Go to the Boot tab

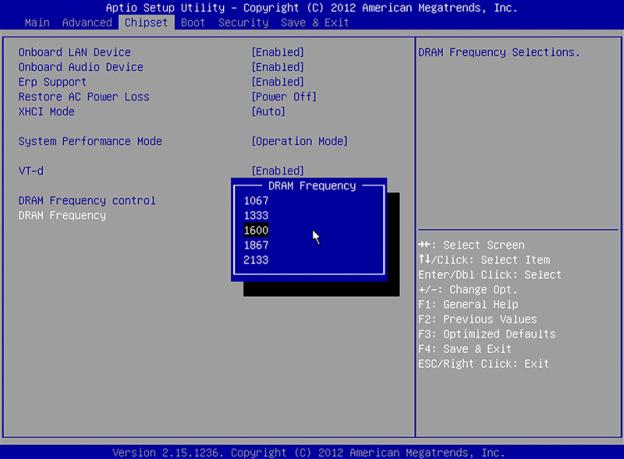(x=193, y=23)
